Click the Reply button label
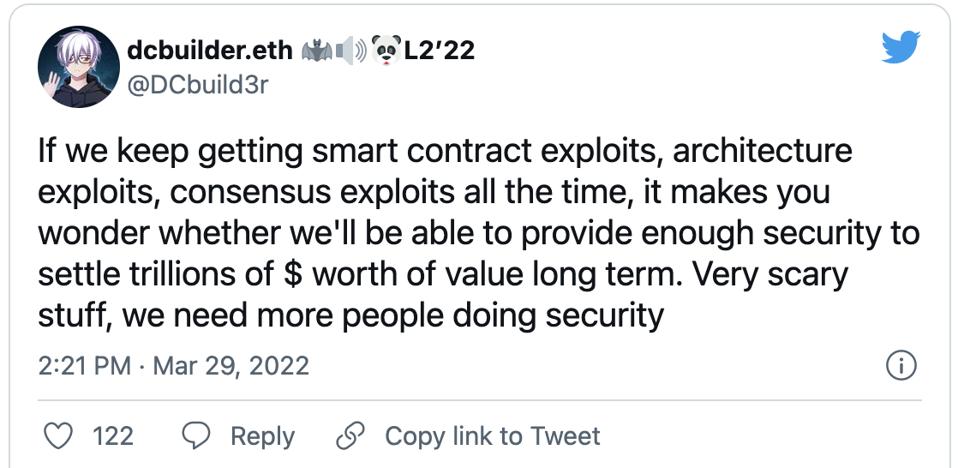Viewport: 958px width, 468px height. pyautogui.click(x=262, y=436)
